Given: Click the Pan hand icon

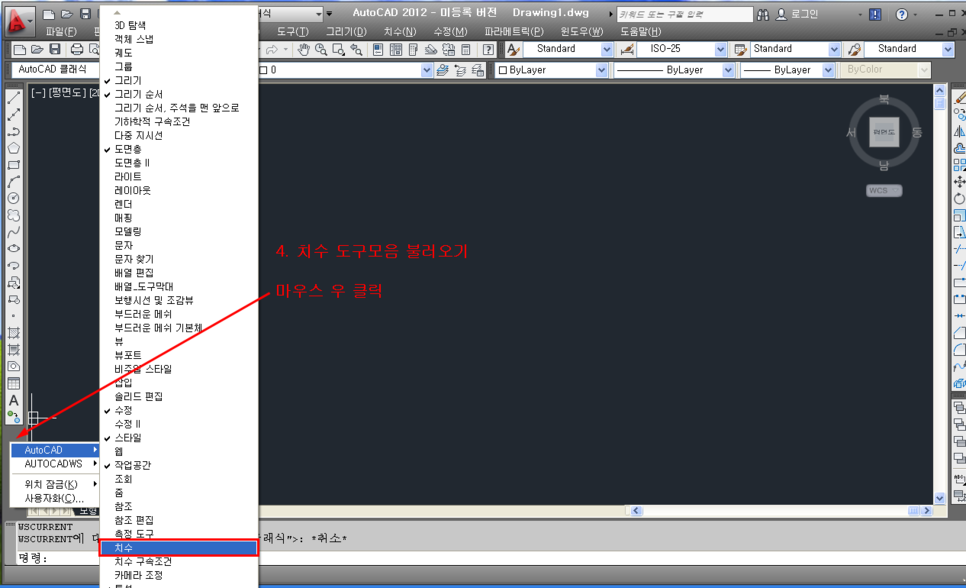Looking at the screenshot, I should tap(303, 49).
